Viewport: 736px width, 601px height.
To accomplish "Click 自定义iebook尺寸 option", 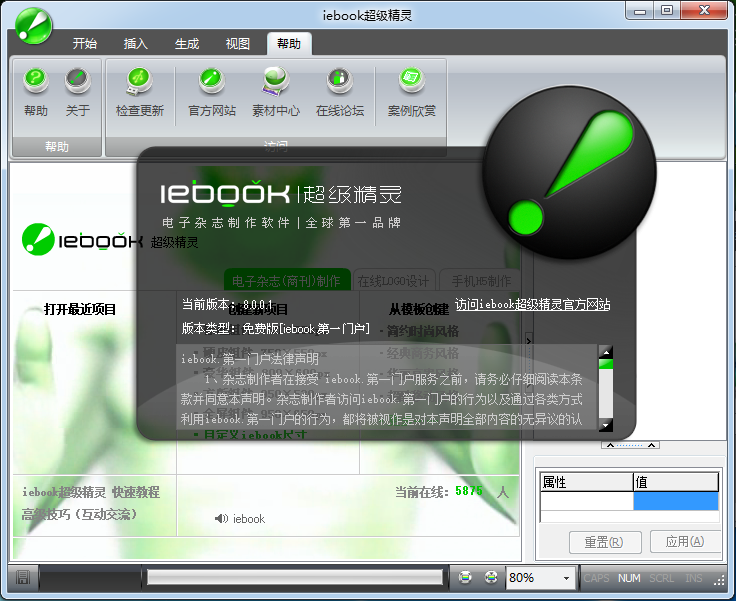I will tap(255, 435).
